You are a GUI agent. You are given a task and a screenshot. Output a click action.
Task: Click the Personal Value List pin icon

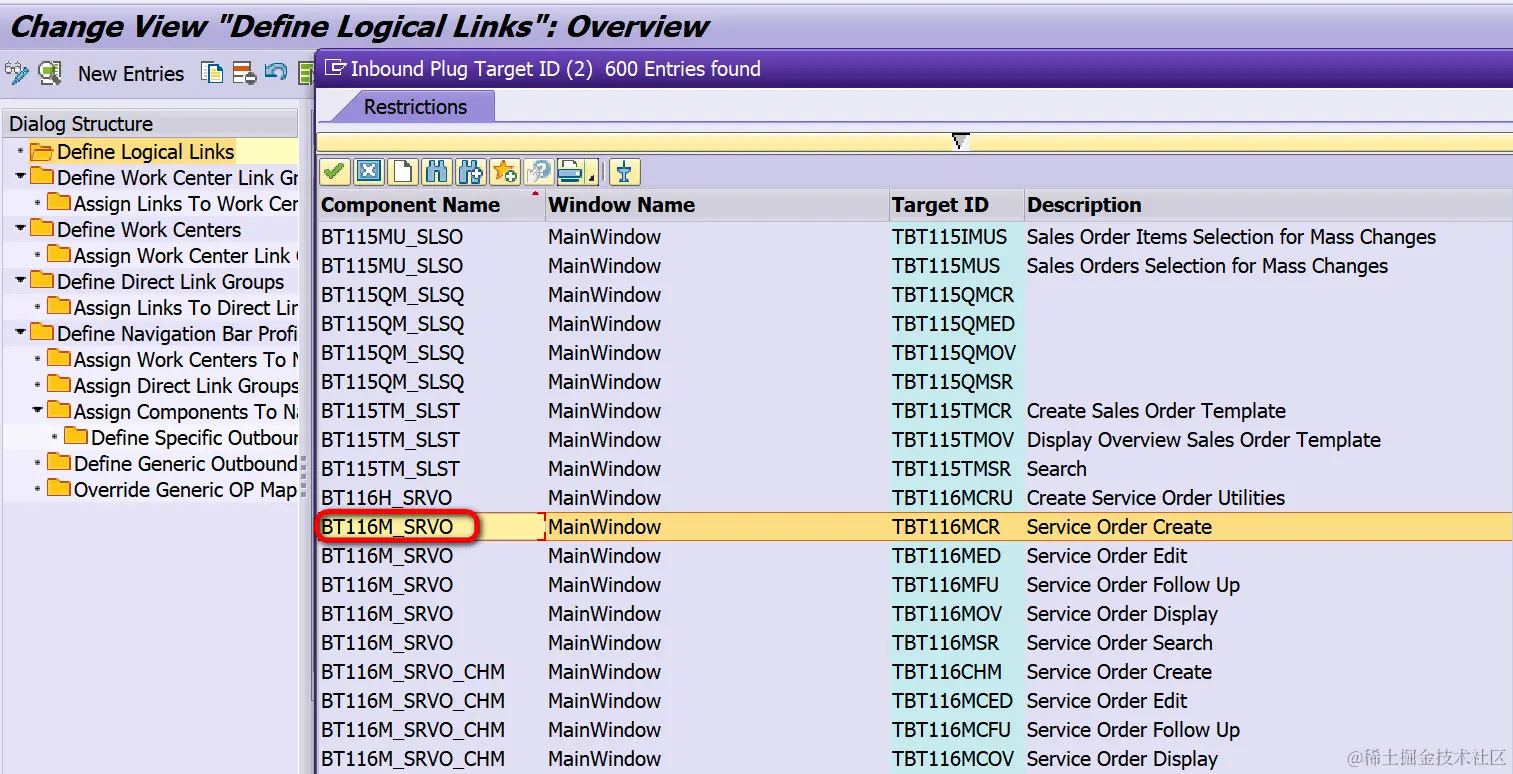point(624,172)
